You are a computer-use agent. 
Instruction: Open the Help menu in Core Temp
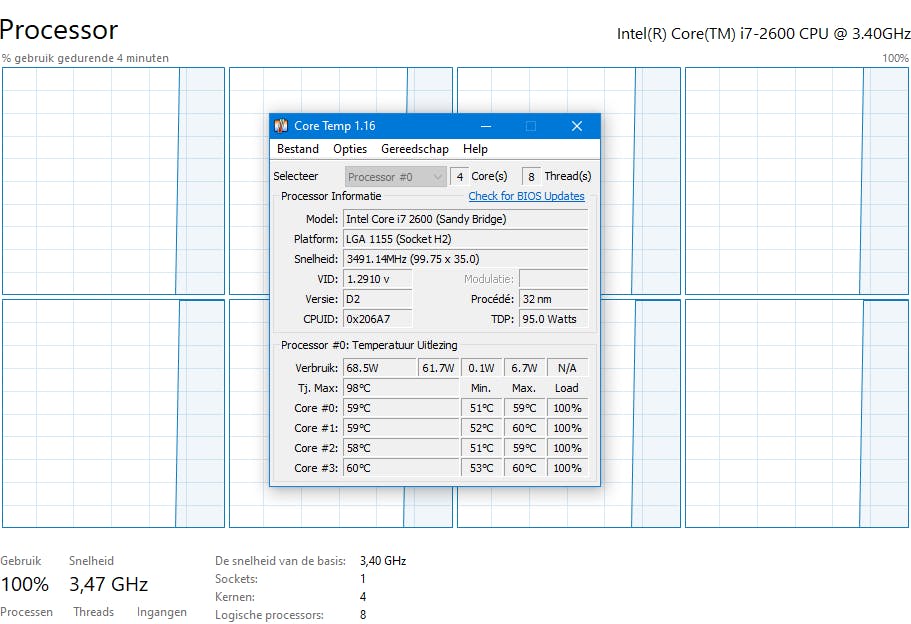click(475, 149)
